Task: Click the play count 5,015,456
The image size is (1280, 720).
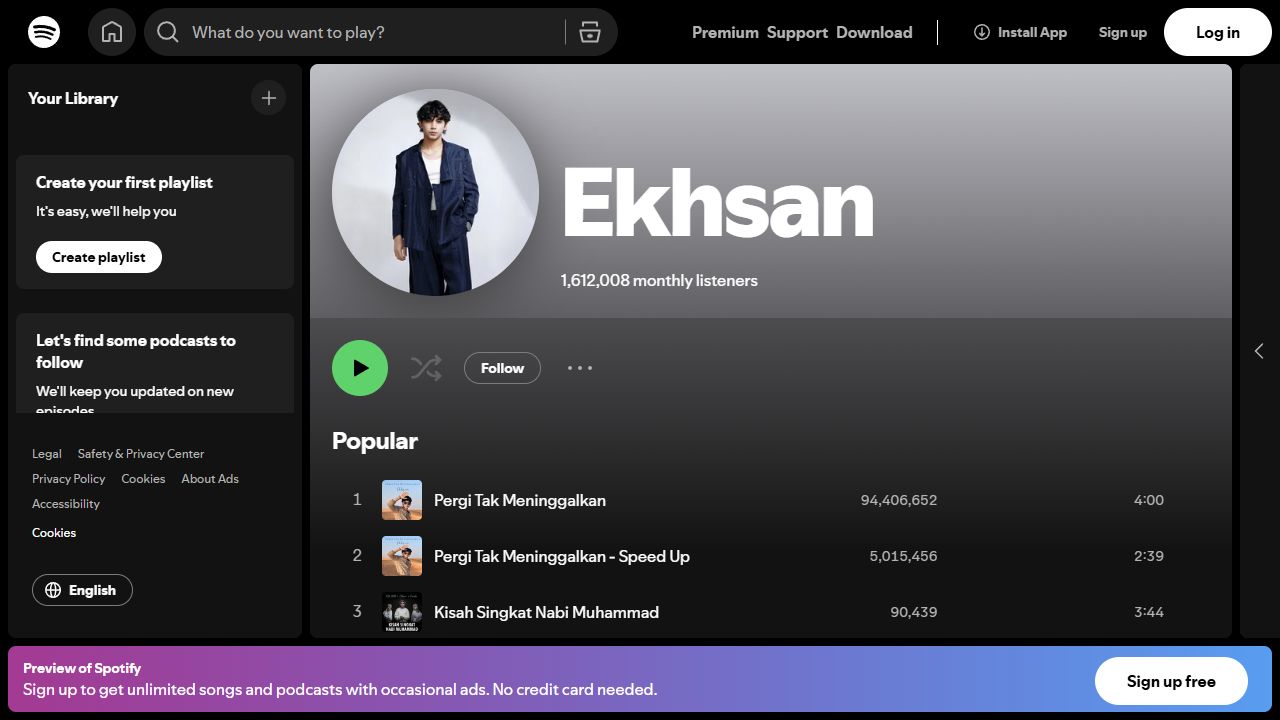Action: tap(904, 556)
